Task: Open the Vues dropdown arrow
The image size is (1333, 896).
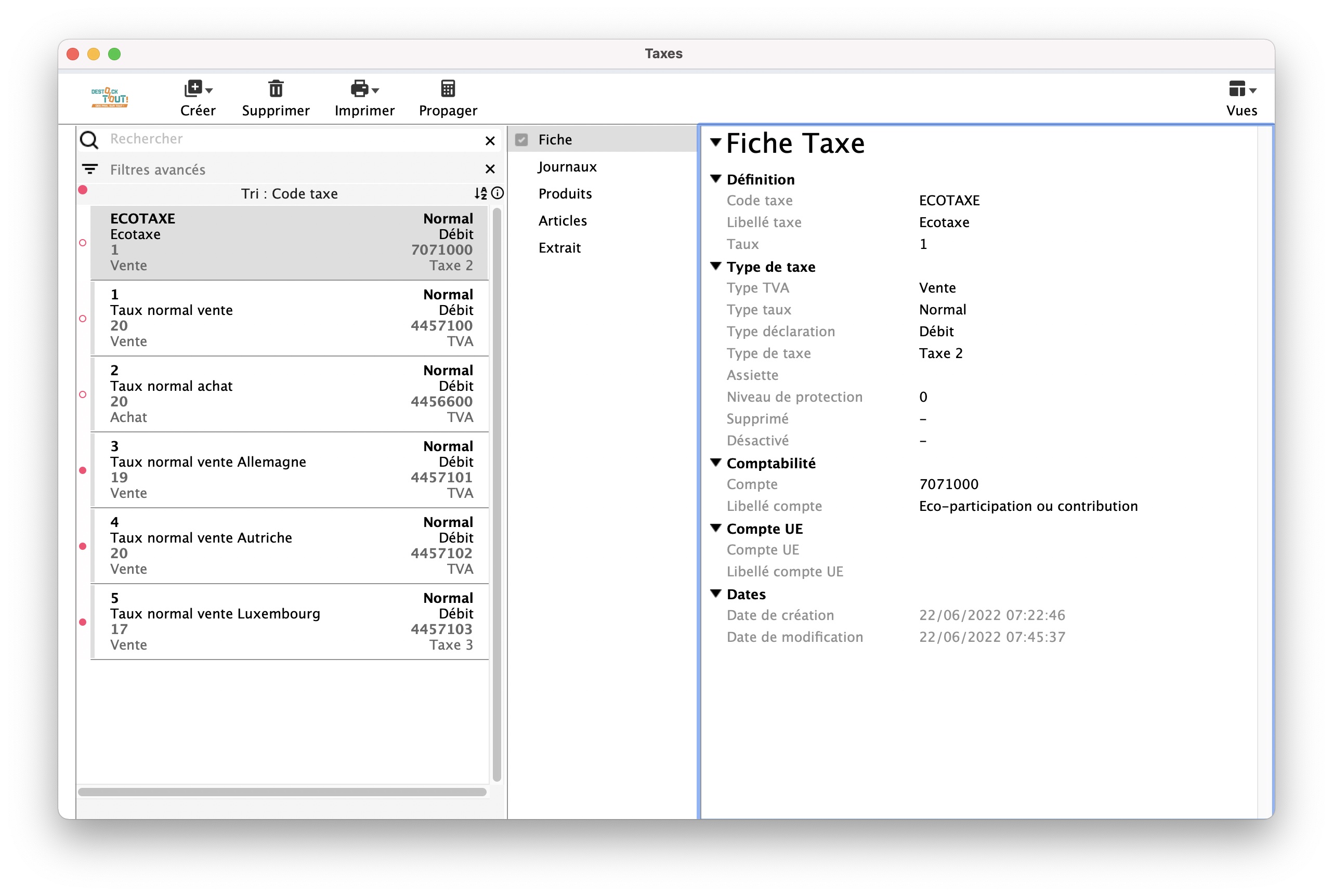Action: point(1252,90)
